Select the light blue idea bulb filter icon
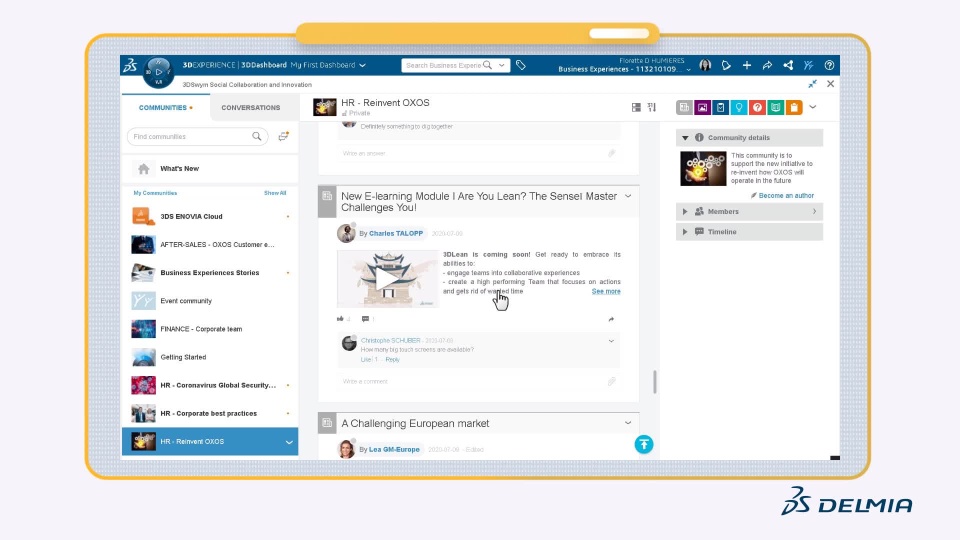 tap(739, 107)
